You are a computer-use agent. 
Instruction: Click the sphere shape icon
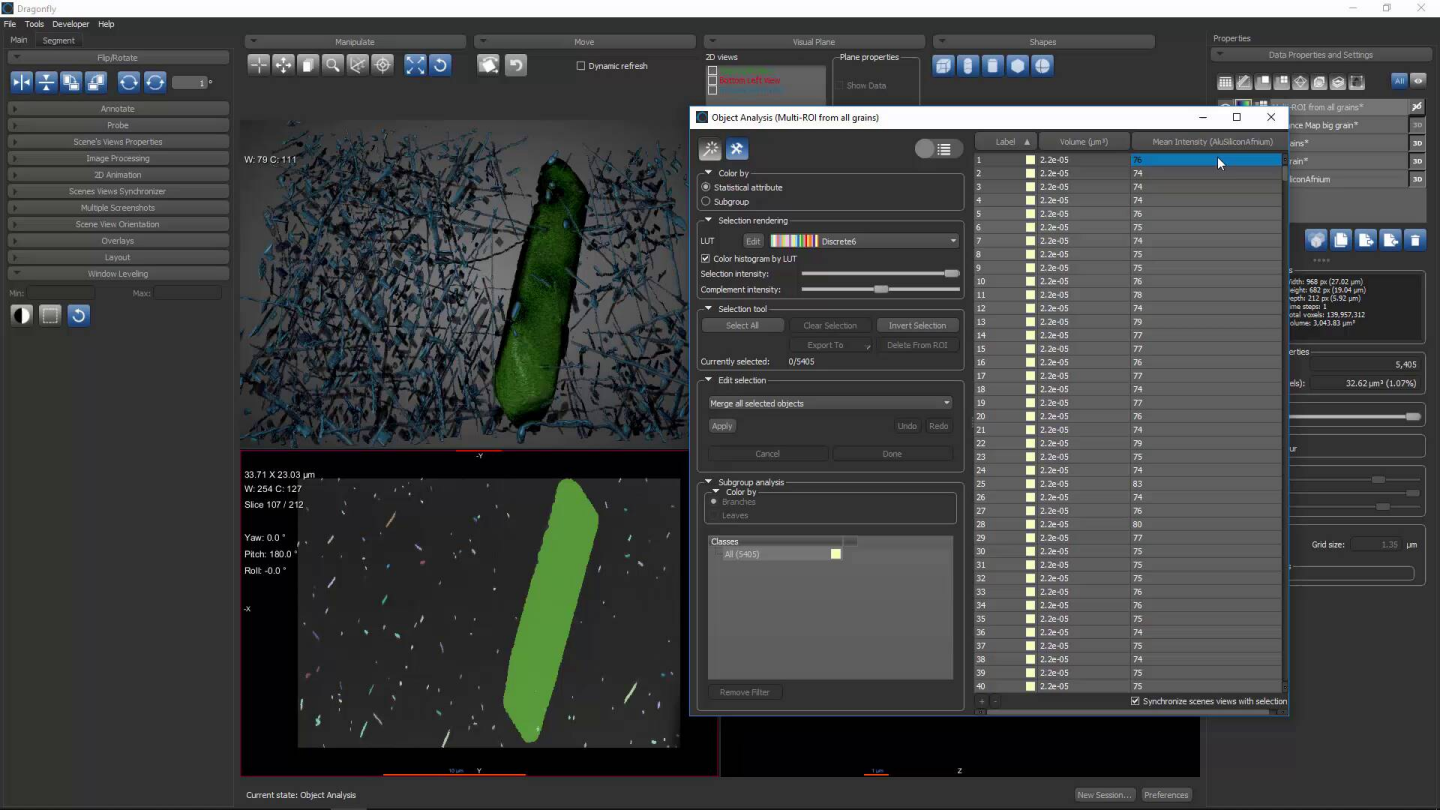point(1042,66)
